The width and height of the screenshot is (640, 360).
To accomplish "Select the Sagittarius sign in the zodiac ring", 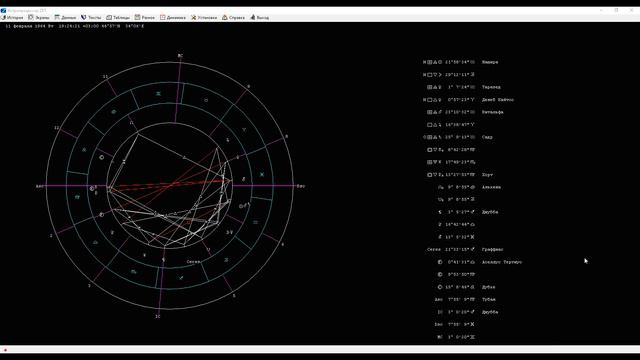I will (x=181, y=278).
